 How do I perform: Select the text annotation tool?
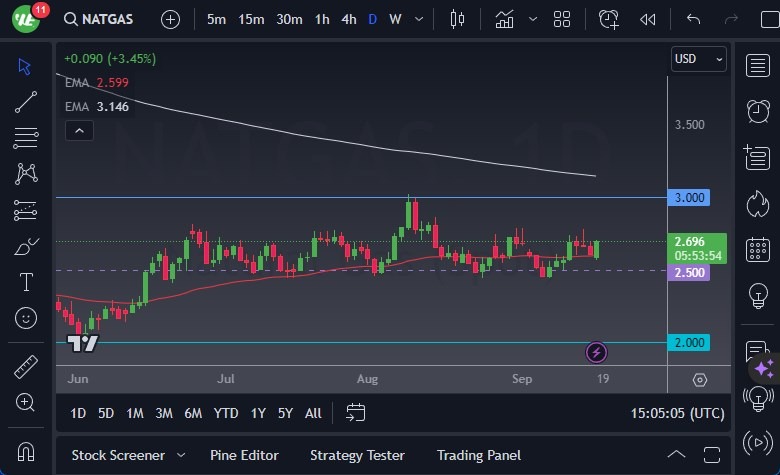[26, 282]
